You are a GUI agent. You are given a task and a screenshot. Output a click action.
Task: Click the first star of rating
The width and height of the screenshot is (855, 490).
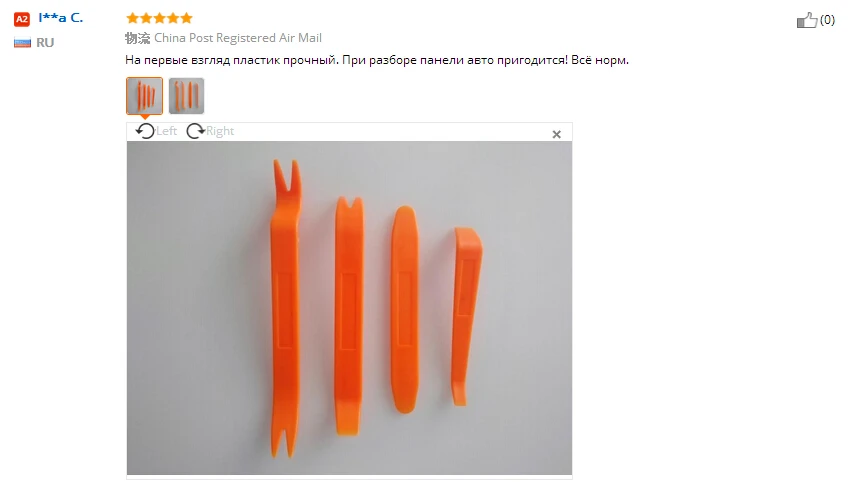(133, 18)
